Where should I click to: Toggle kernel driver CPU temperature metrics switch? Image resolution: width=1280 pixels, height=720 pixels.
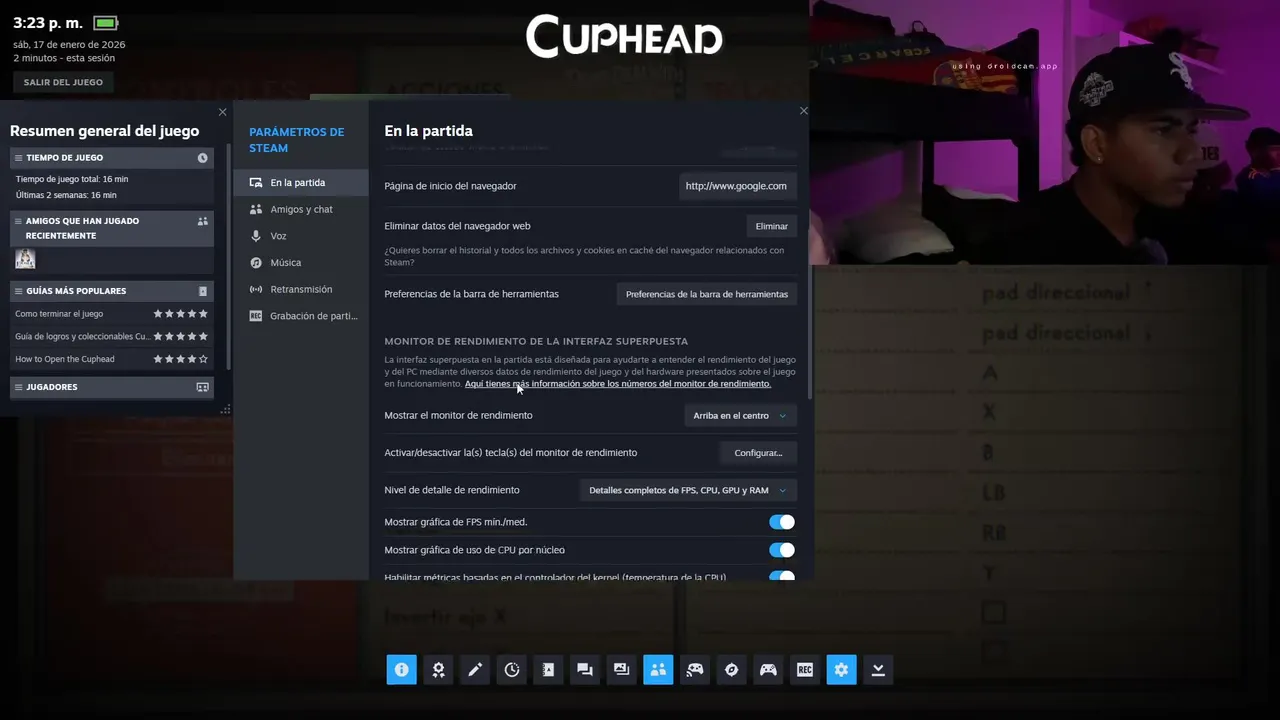click(782, 576)
